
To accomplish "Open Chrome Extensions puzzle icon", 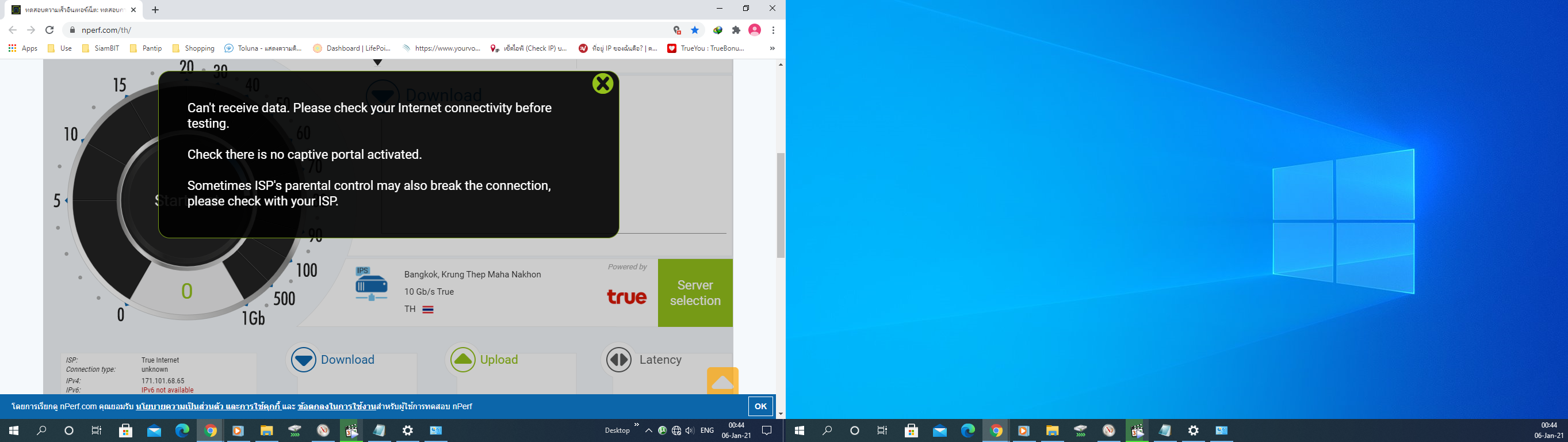I will pos(736,30).
